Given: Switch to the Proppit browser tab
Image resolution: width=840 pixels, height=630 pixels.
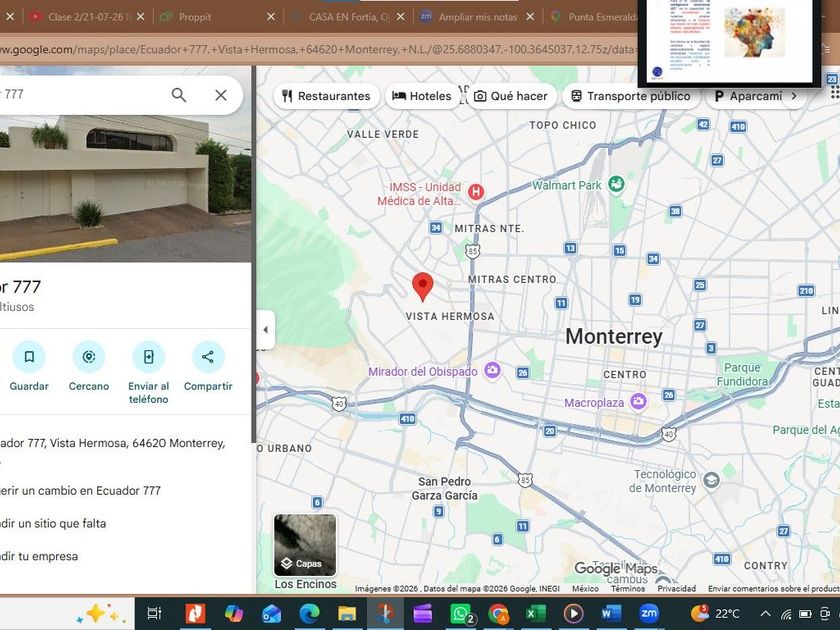Looking at the screenshot, I should (214, 17).
